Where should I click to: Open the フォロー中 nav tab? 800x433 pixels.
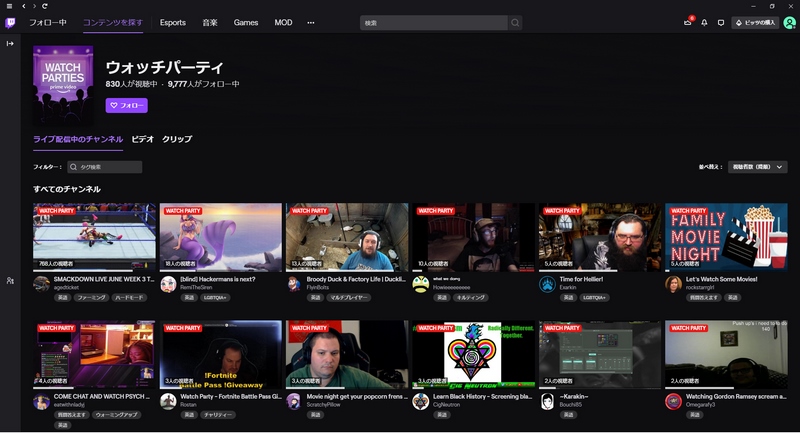[47, 23]
